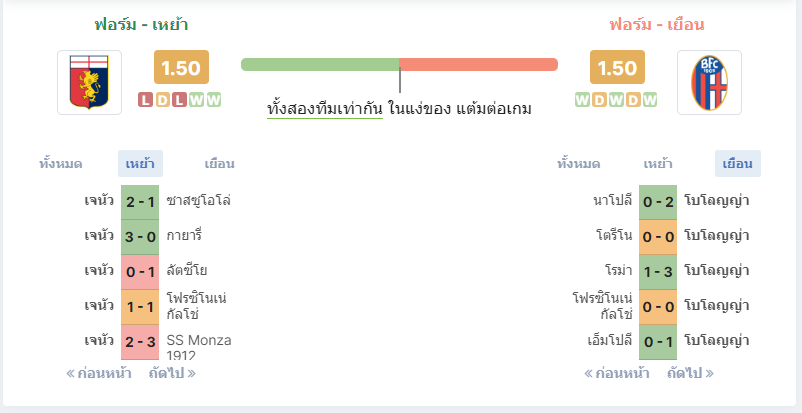Select เหย้า tab in Bologna form list
Screen dimensions: 802x413
[658, 164]
